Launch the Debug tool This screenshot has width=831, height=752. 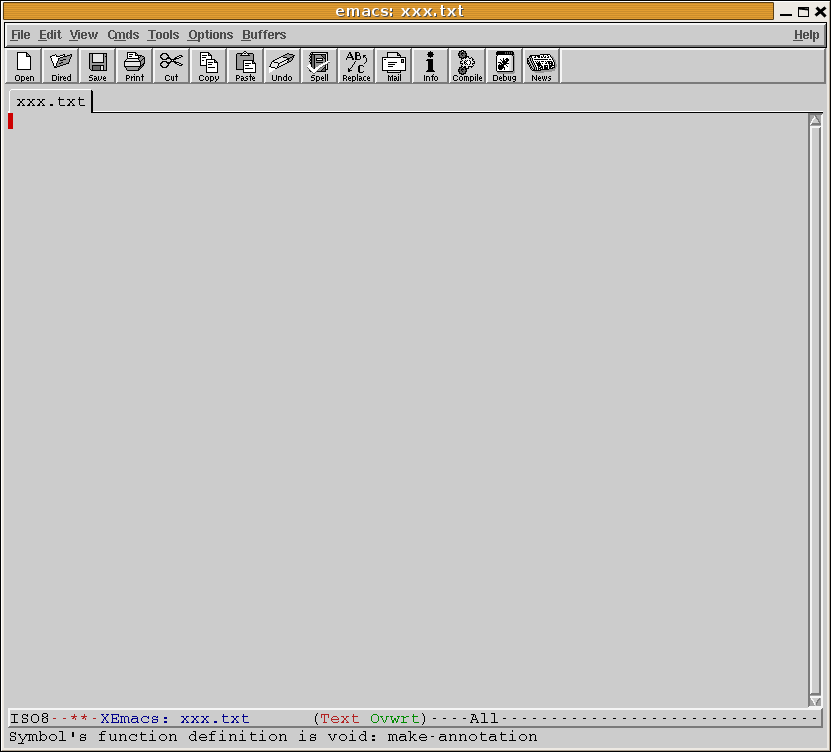coord(504,66)
